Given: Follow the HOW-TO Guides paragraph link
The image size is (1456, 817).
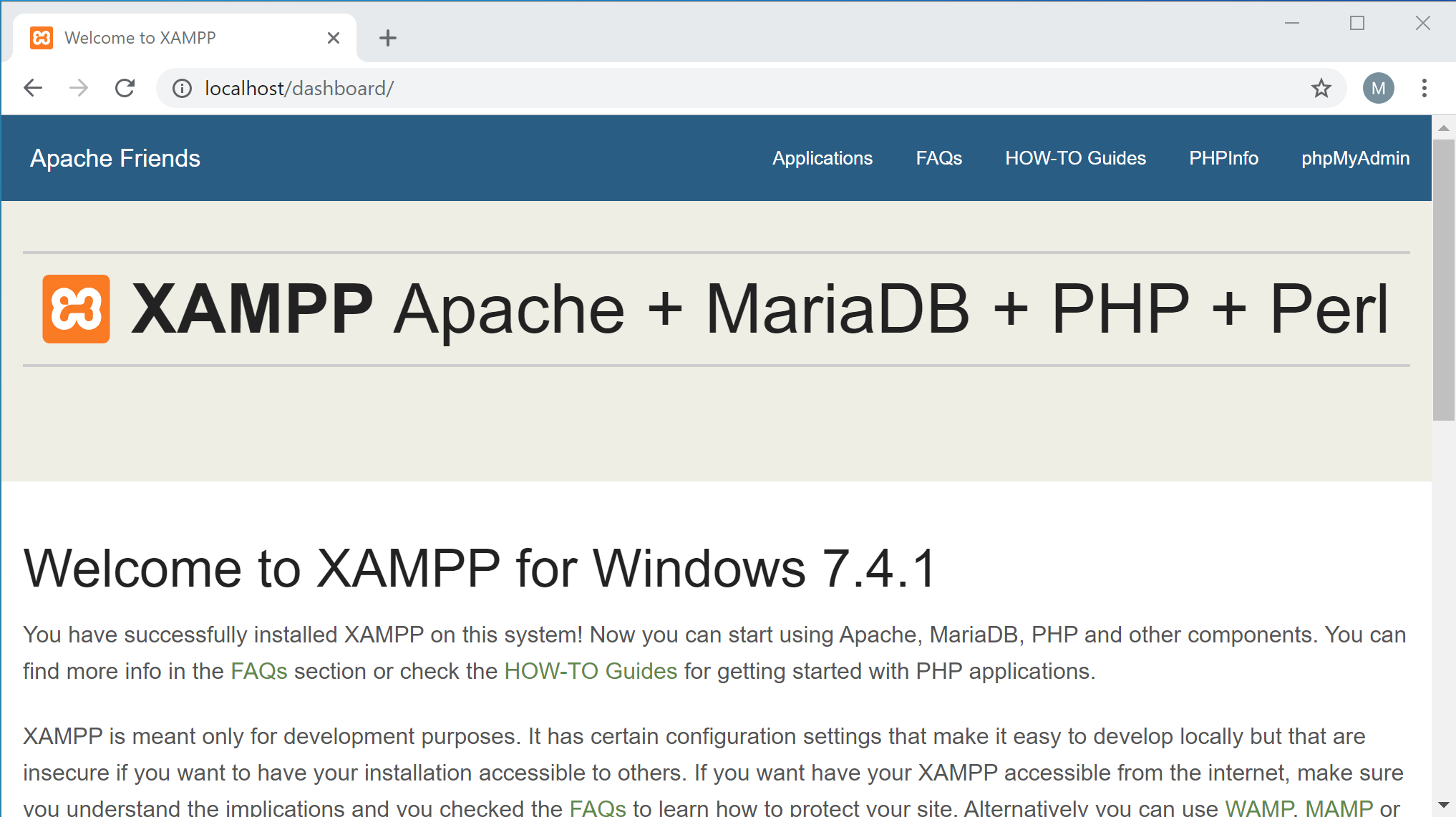Looking at the screenshot, I should (x=591, y=671).
